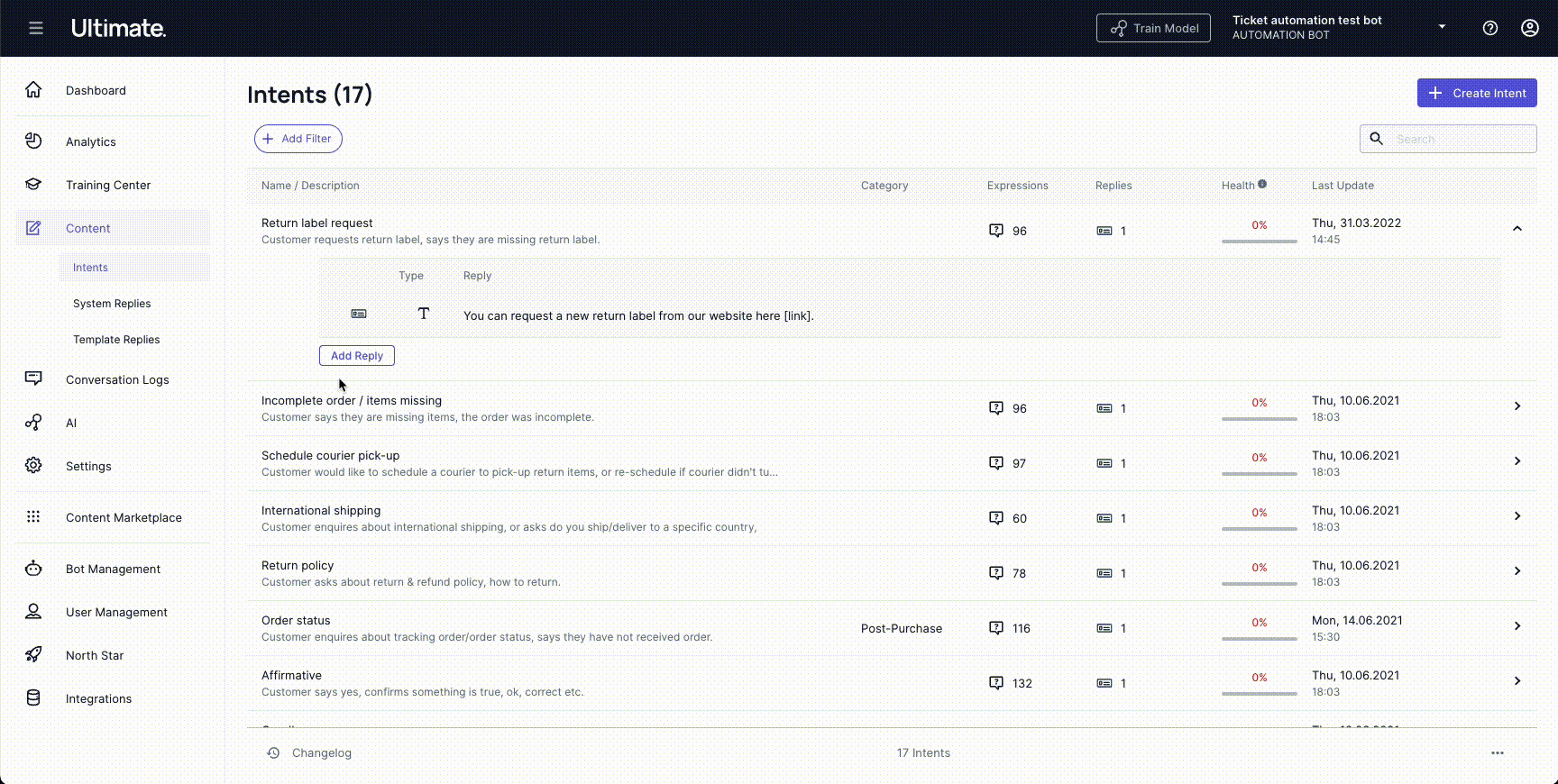This screenshot has height=784, width=1558.
Task: Open the user account profile icon
Action: click(1530, 28)
